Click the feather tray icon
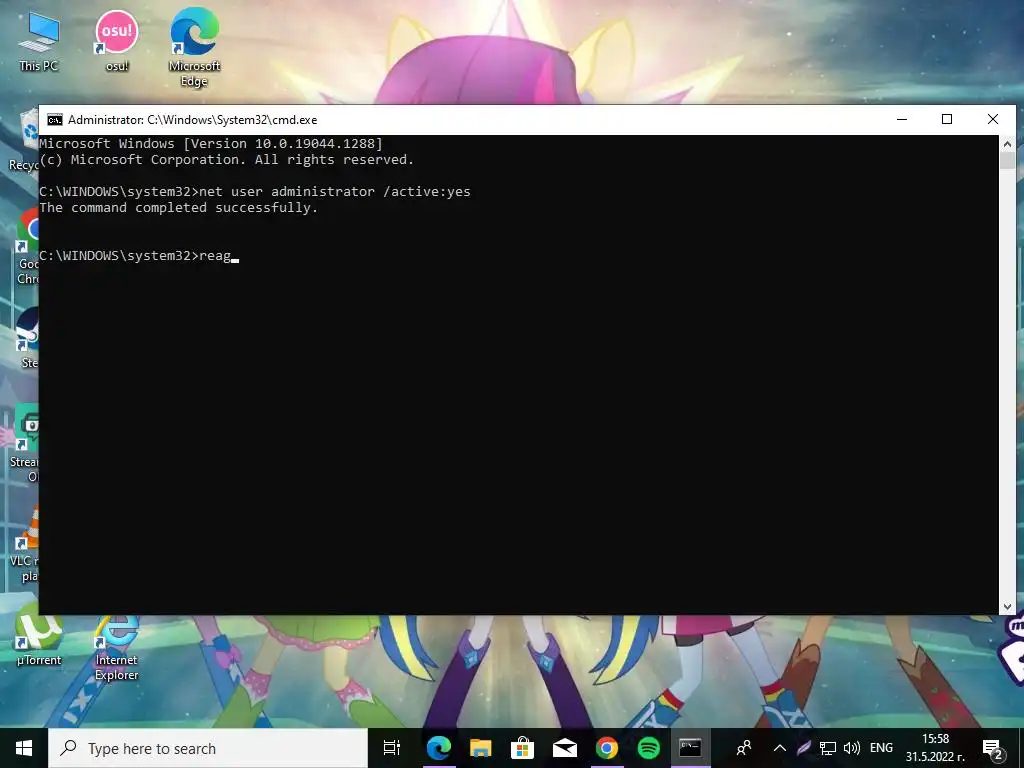 (804, 748)
